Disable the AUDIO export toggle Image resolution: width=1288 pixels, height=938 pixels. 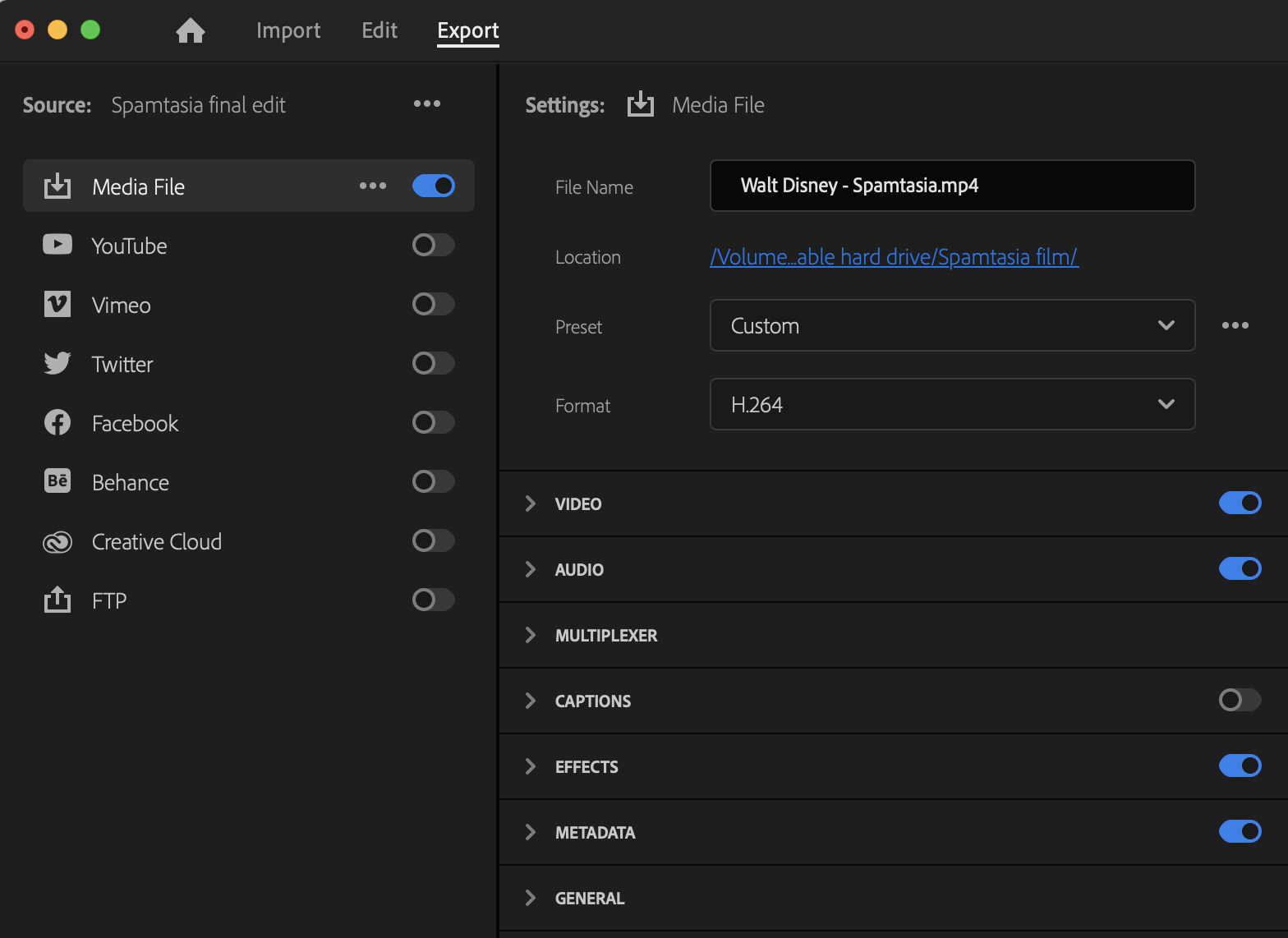(1240, 568)
